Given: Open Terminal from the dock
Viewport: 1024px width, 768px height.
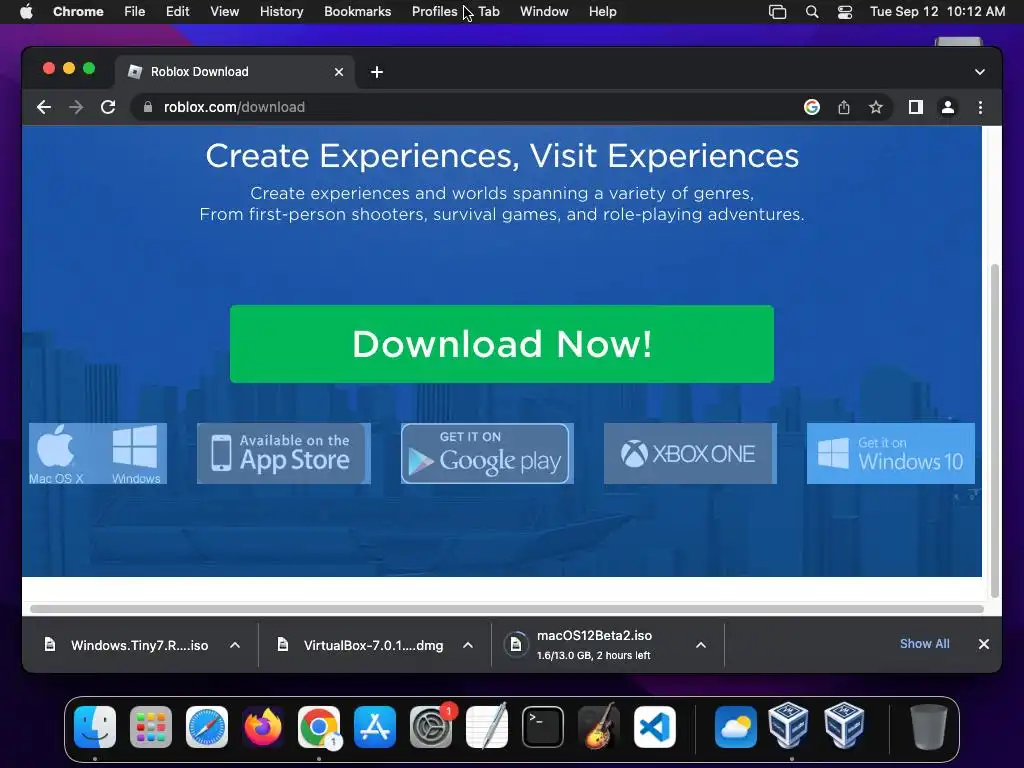Looking at the screenshot, I should (x=543, y=727).
